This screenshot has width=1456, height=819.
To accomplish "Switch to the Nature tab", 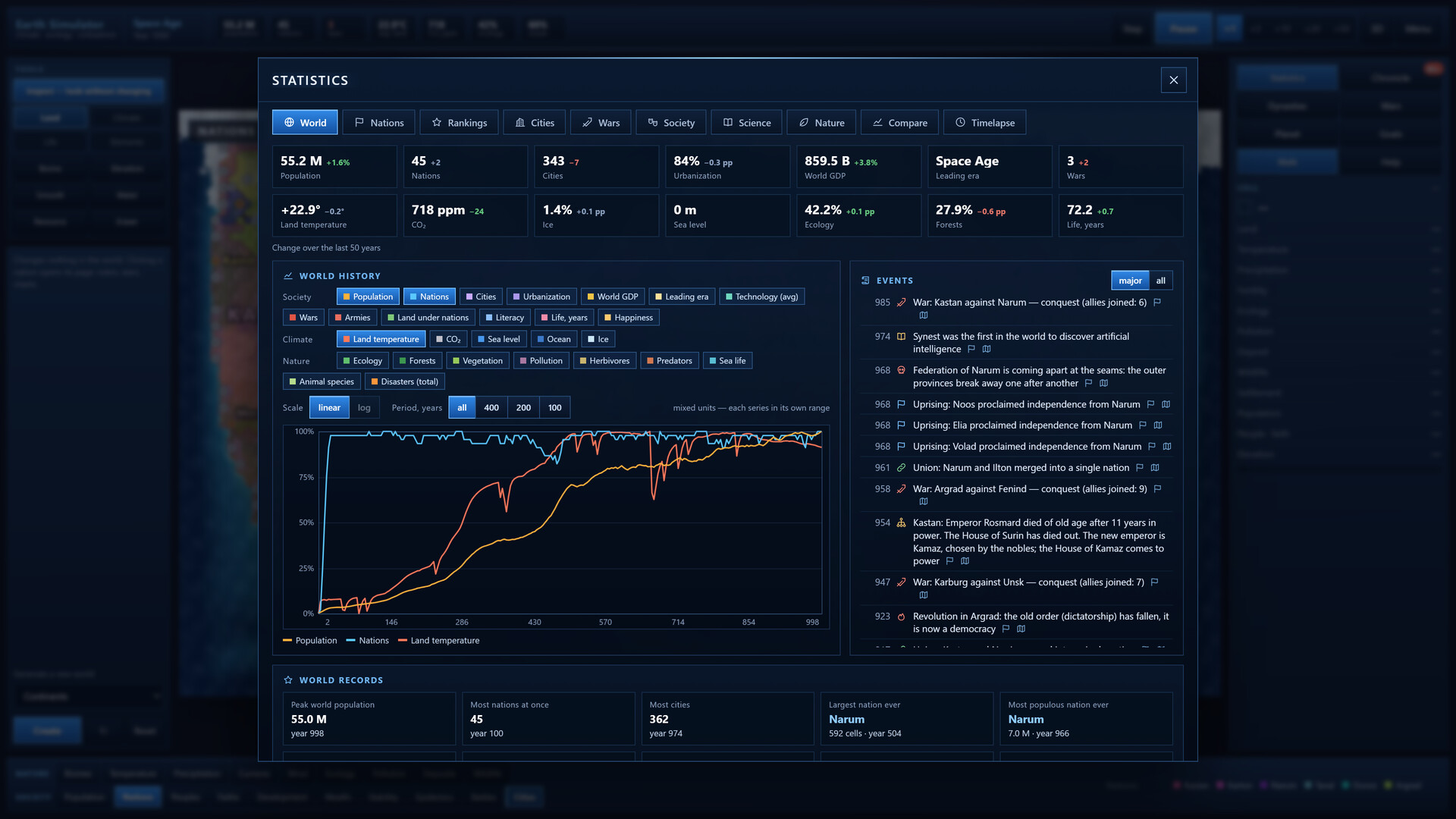I will click(x=822, y=123).
